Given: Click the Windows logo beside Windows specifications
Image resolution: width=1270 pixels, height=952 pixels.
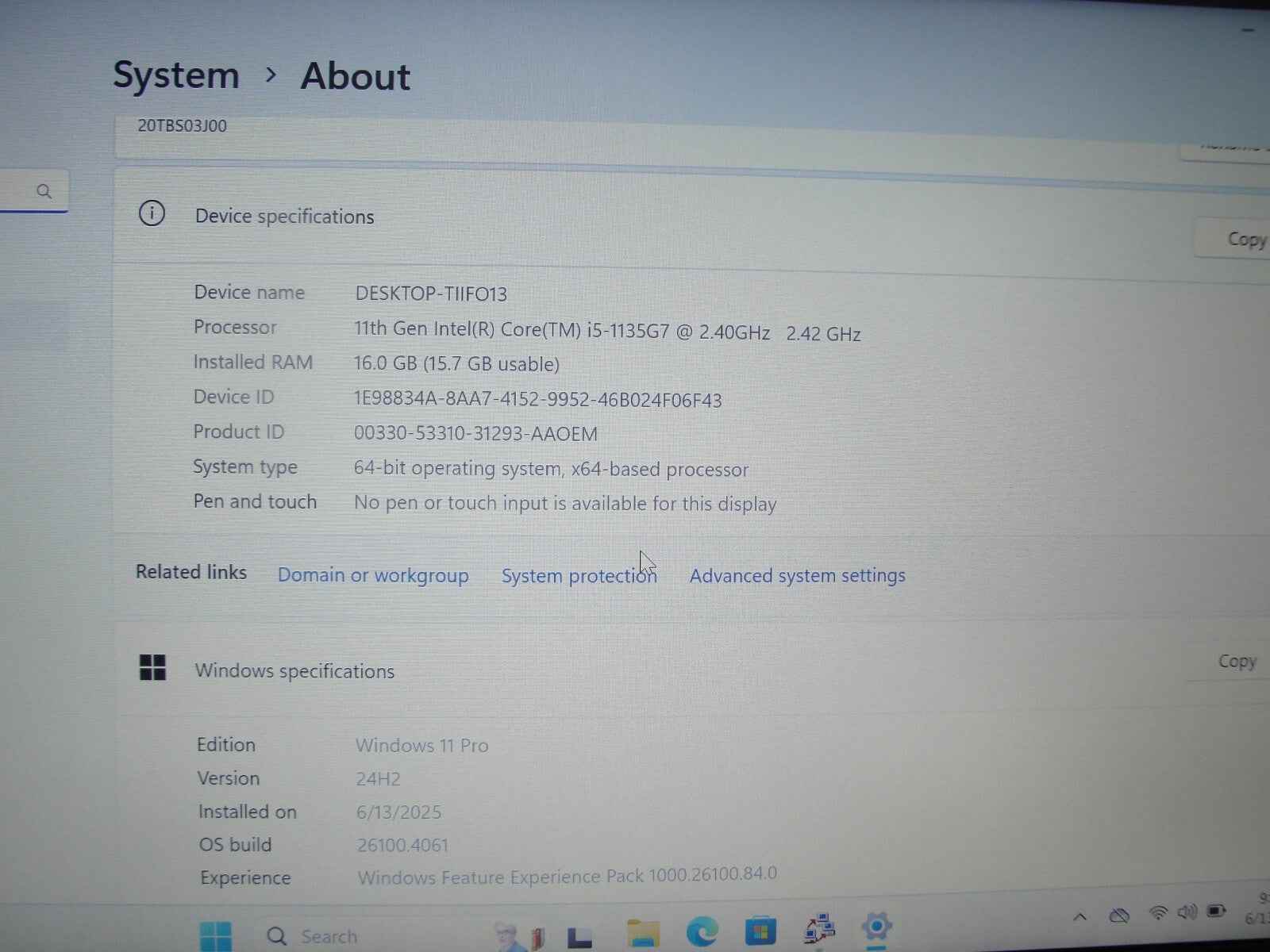Looking at the screenshot, I should pos(152,669).
